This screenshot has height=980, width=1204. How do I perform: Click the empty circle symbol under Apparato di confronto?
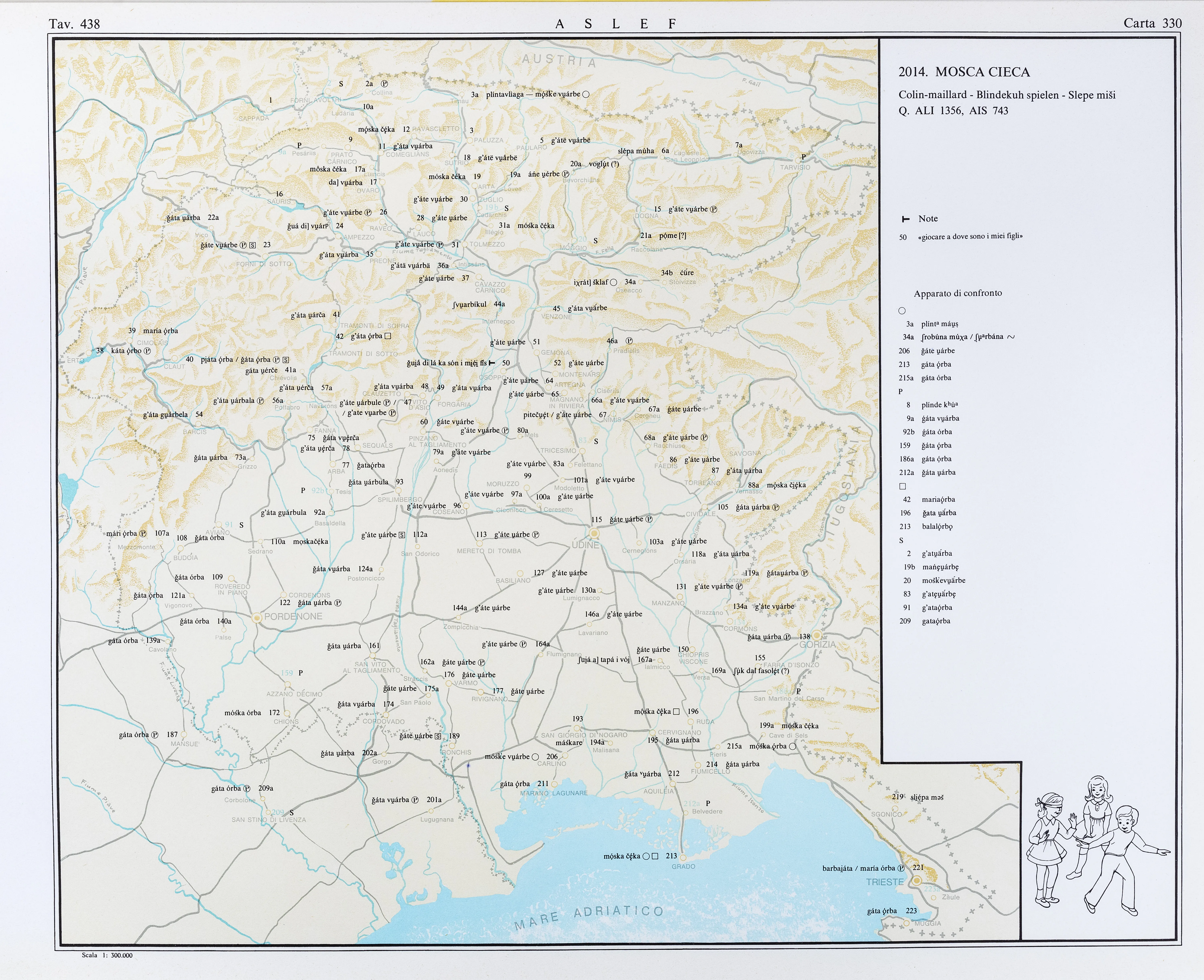[902, 310]
